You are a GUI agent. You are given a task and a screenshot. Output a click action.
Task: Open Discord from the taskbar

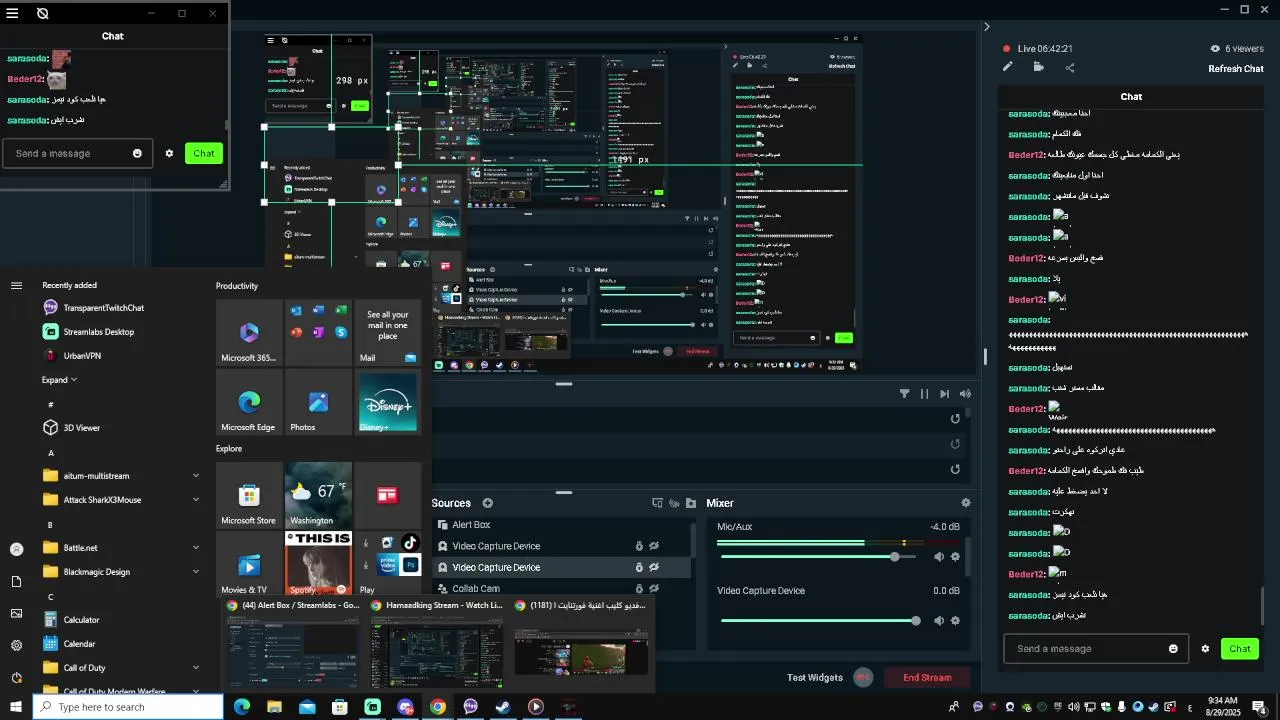[x=405, y=706]
